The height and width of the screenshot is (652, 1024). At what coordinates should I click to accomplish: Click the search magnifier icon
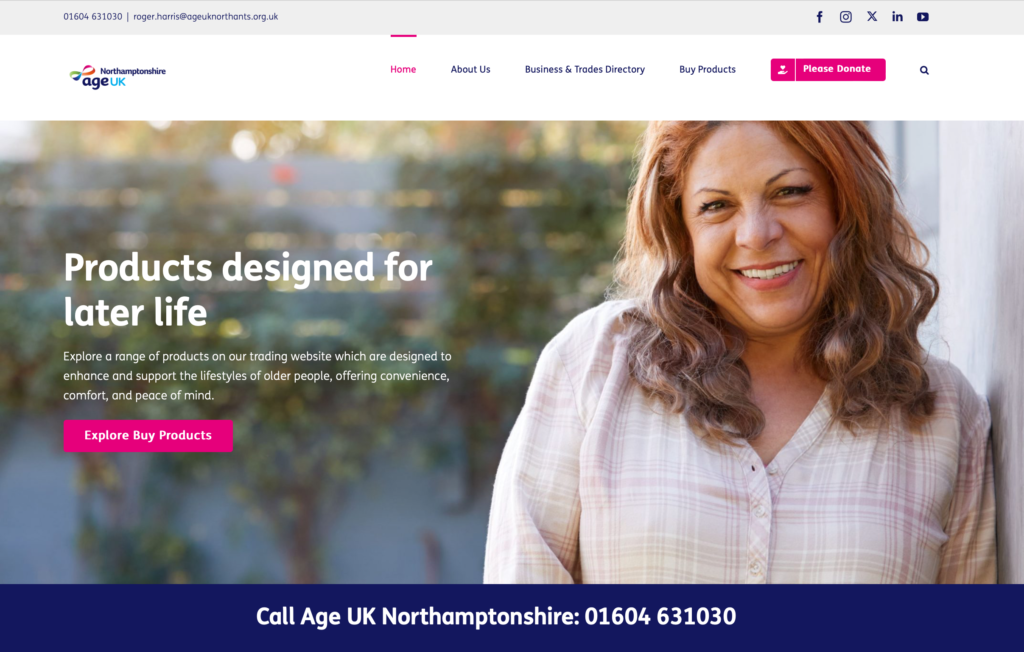click(x=924, y=70)
